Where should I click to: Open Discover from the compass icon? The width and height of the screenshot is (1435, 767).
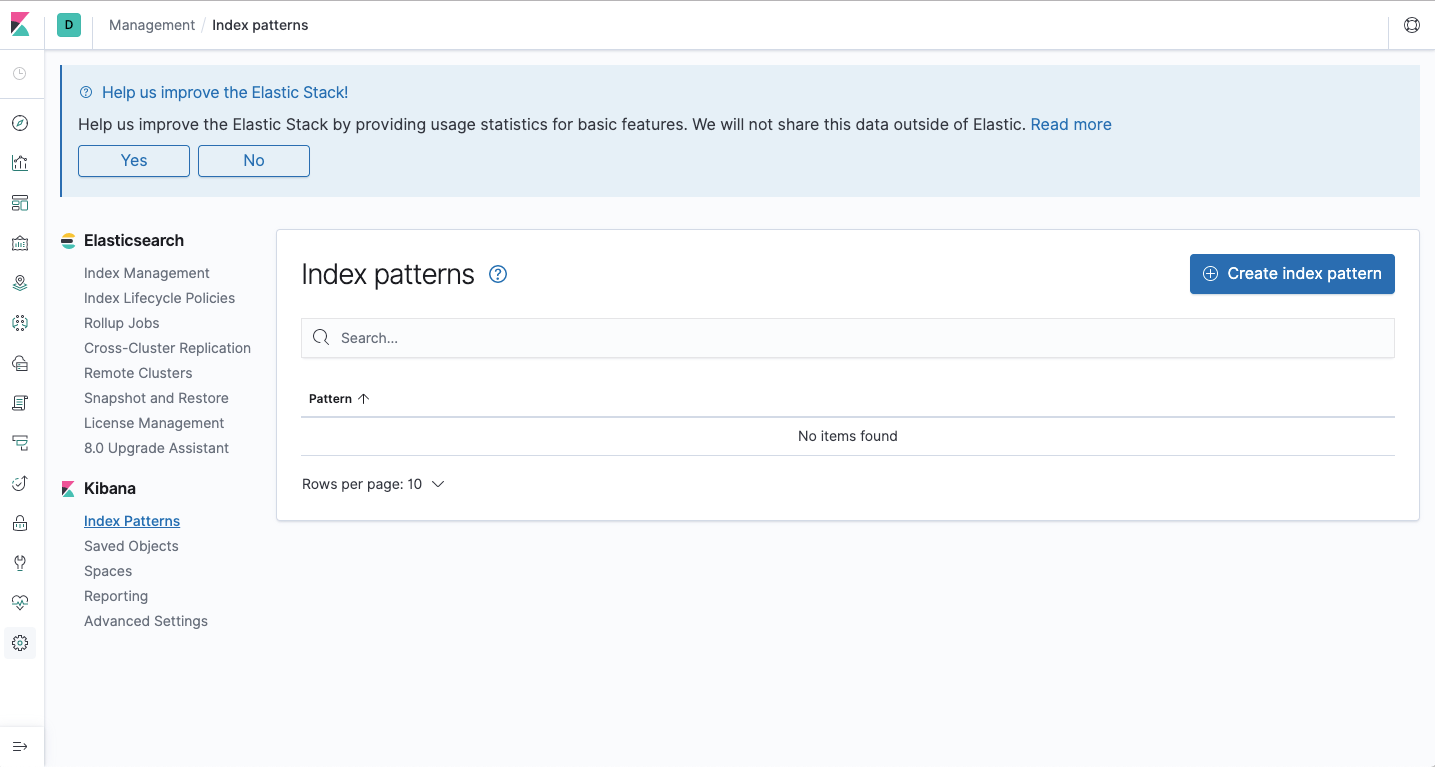20,123
